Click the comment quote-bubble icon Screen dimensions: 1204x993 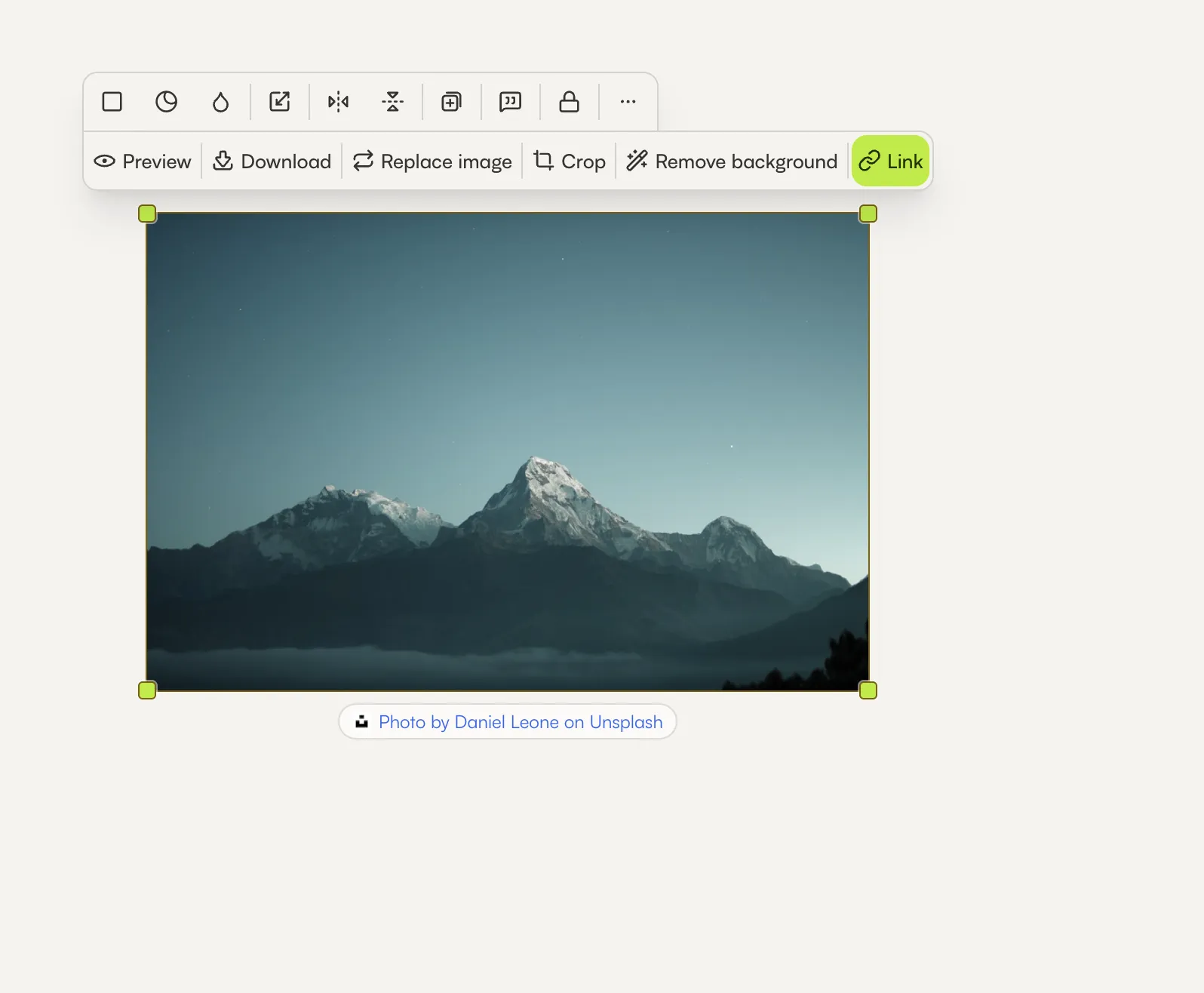tap(511, 102)
